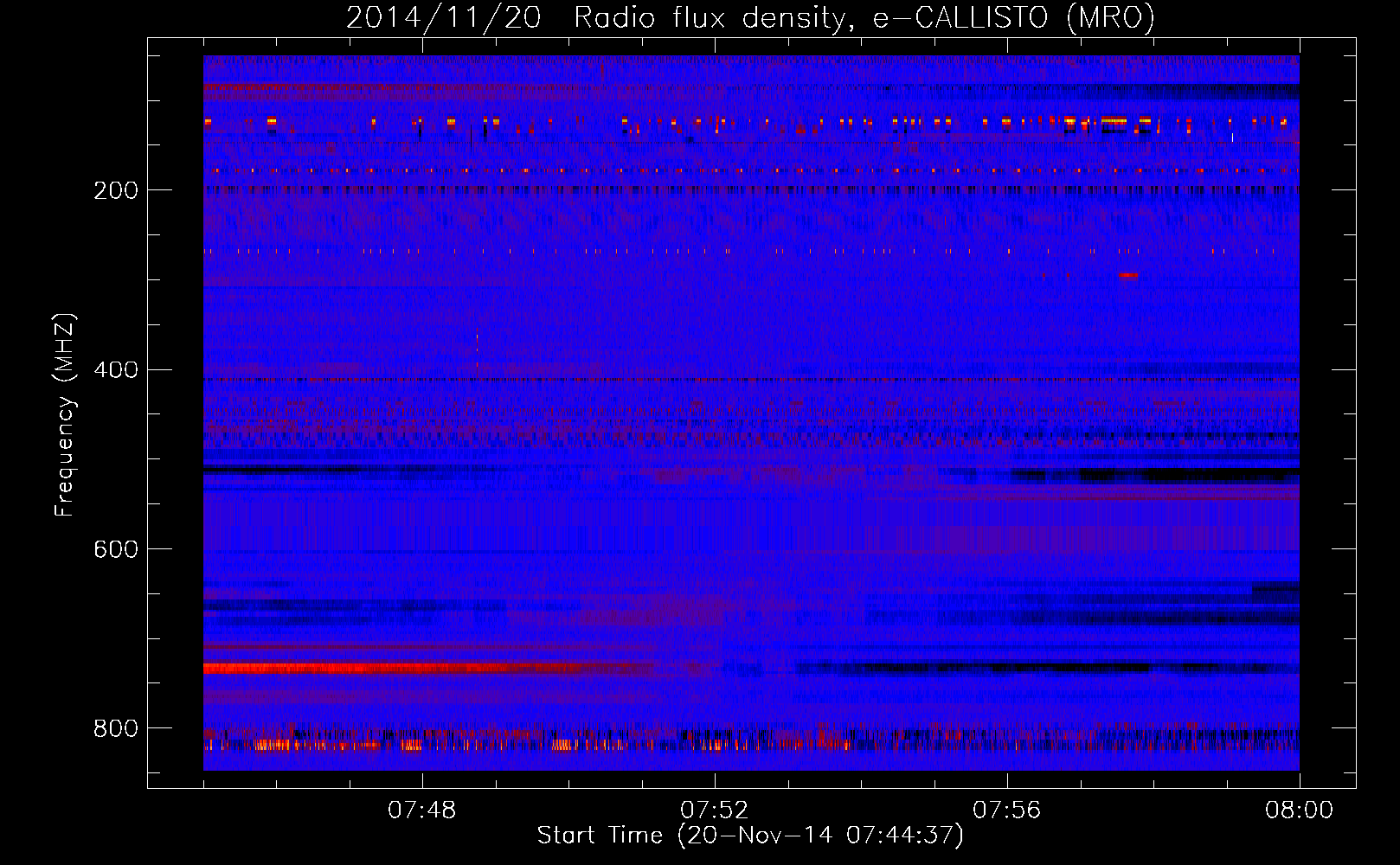The image size is (1400, 865).
Task: Click the plot title 'Radio flux density, e-CALLISTO (MRO)'
Action: [864, 17]
